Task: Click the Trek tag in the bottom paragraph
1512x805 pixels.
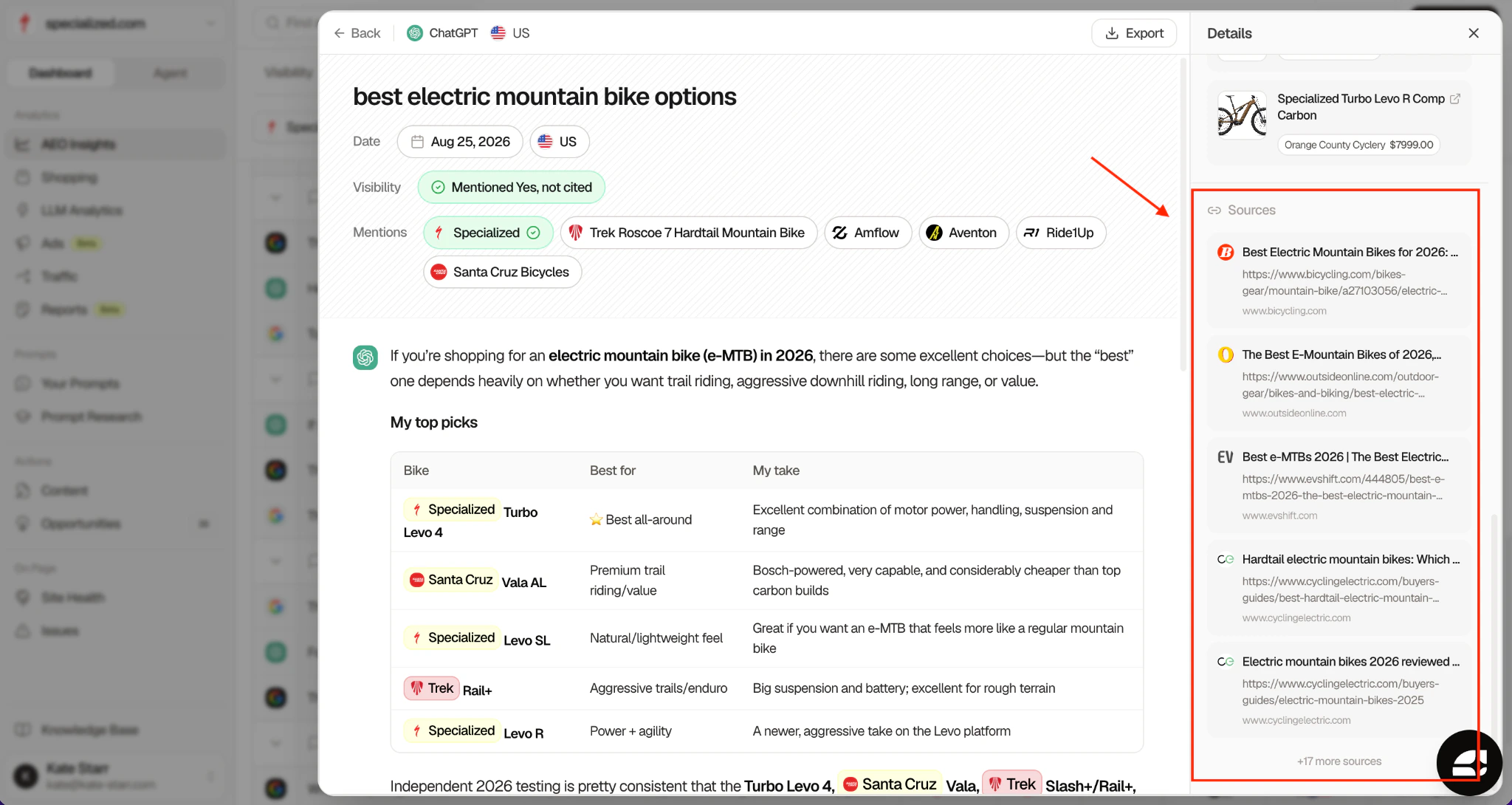Action: [x=1012, y=784]
